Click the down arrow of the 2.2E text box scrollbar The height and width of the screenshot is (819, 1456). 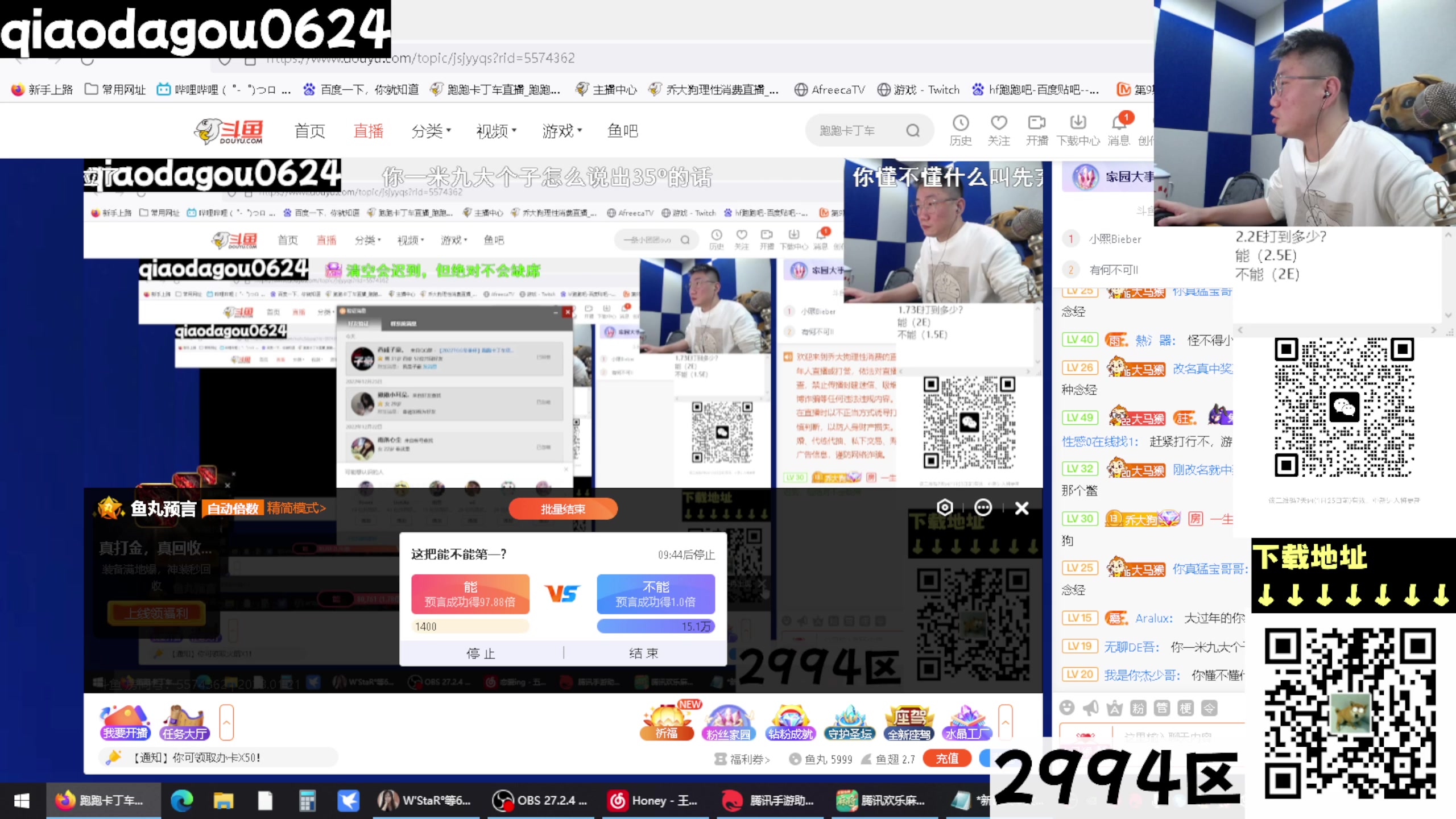click(1449, 315)
